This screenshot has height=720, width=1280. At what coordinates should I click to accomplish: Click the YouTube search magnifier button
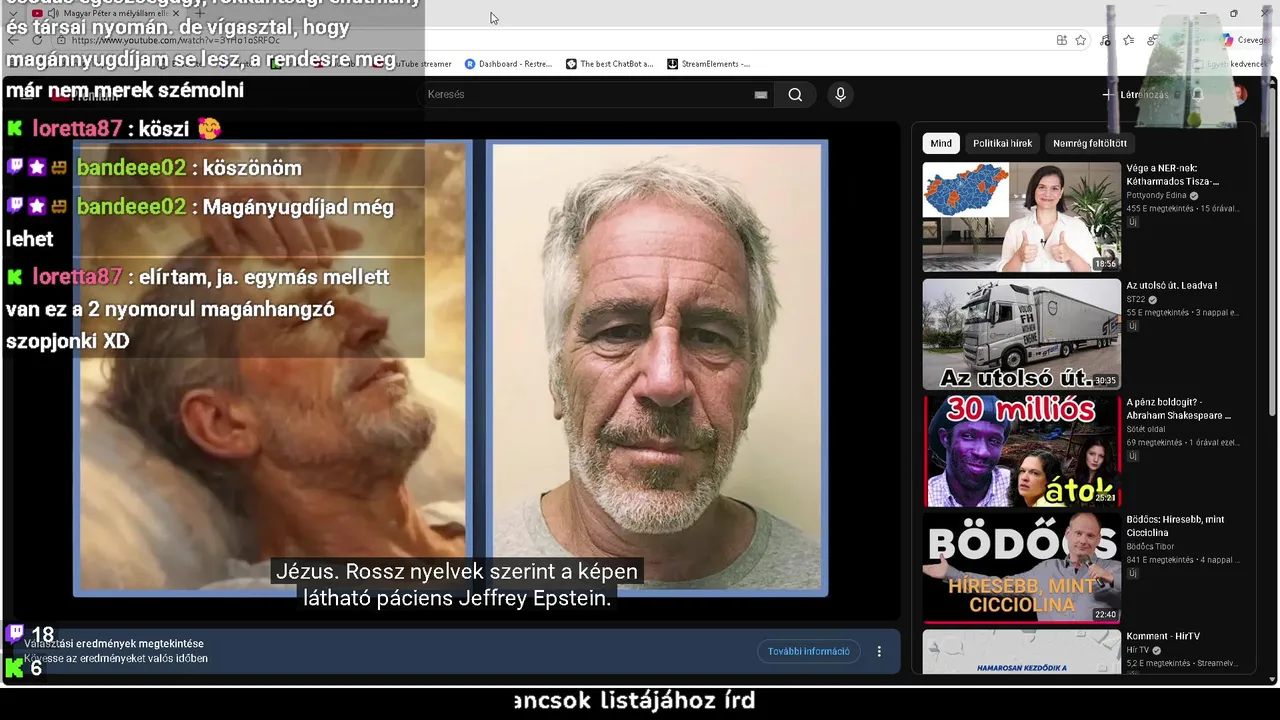(x=795, y=95)
